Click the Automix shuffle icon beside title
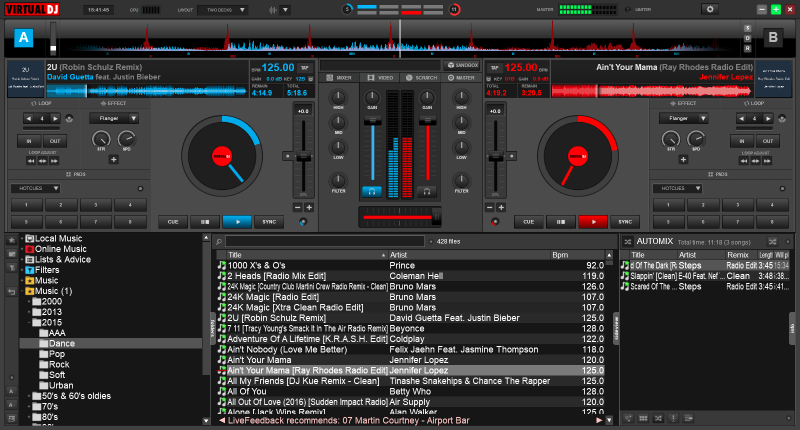This screenshot has height=430, width=800. click(x=628, y=241)
